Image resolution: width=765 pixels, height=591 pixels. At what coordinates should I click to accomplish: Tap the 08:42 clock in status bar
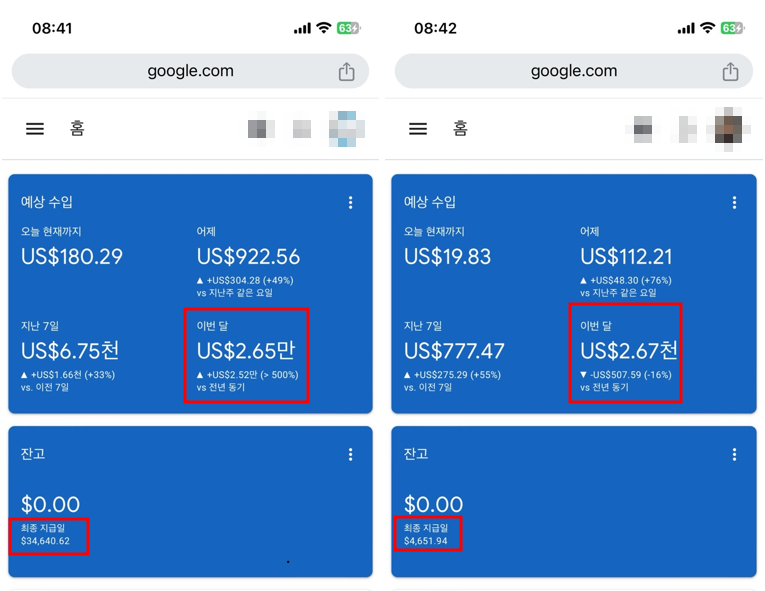(x=435, y=28)
